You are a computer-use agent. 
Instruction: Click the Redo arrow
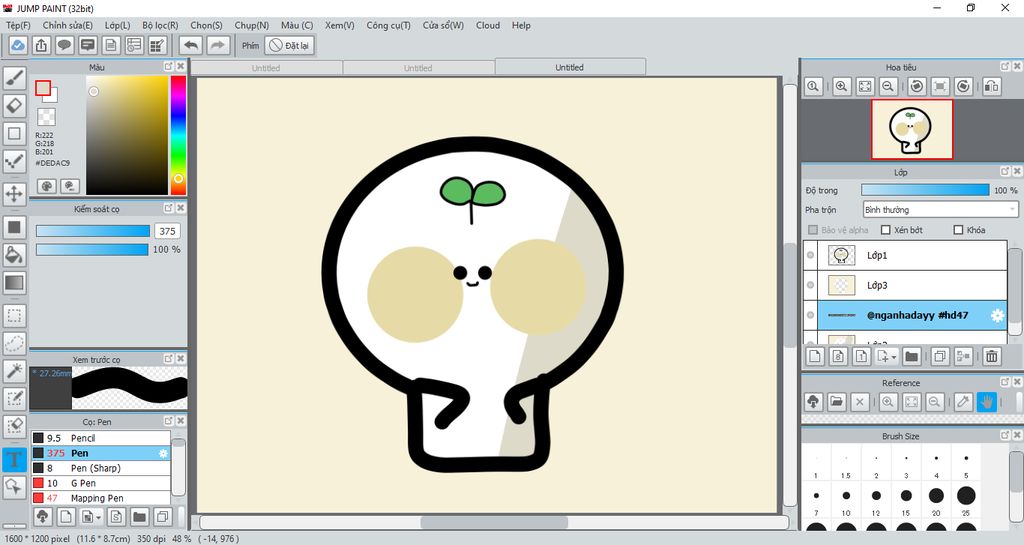217,45
